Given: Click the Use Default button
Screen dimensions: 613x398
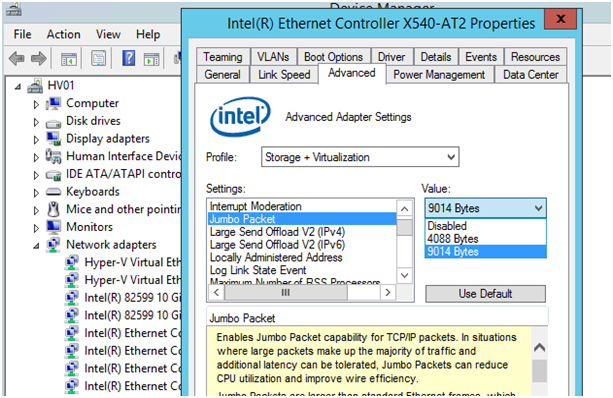Looking at the screenshot, I should 485,294.
